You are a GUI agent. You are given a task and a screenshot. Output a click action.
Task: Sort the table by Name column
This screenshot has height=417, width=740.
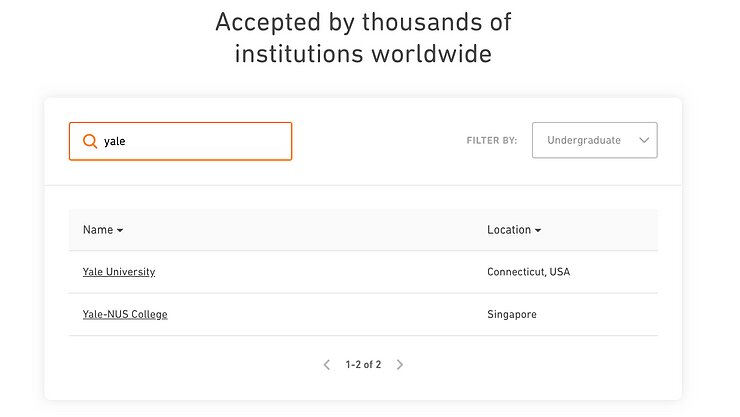point(98,230)
